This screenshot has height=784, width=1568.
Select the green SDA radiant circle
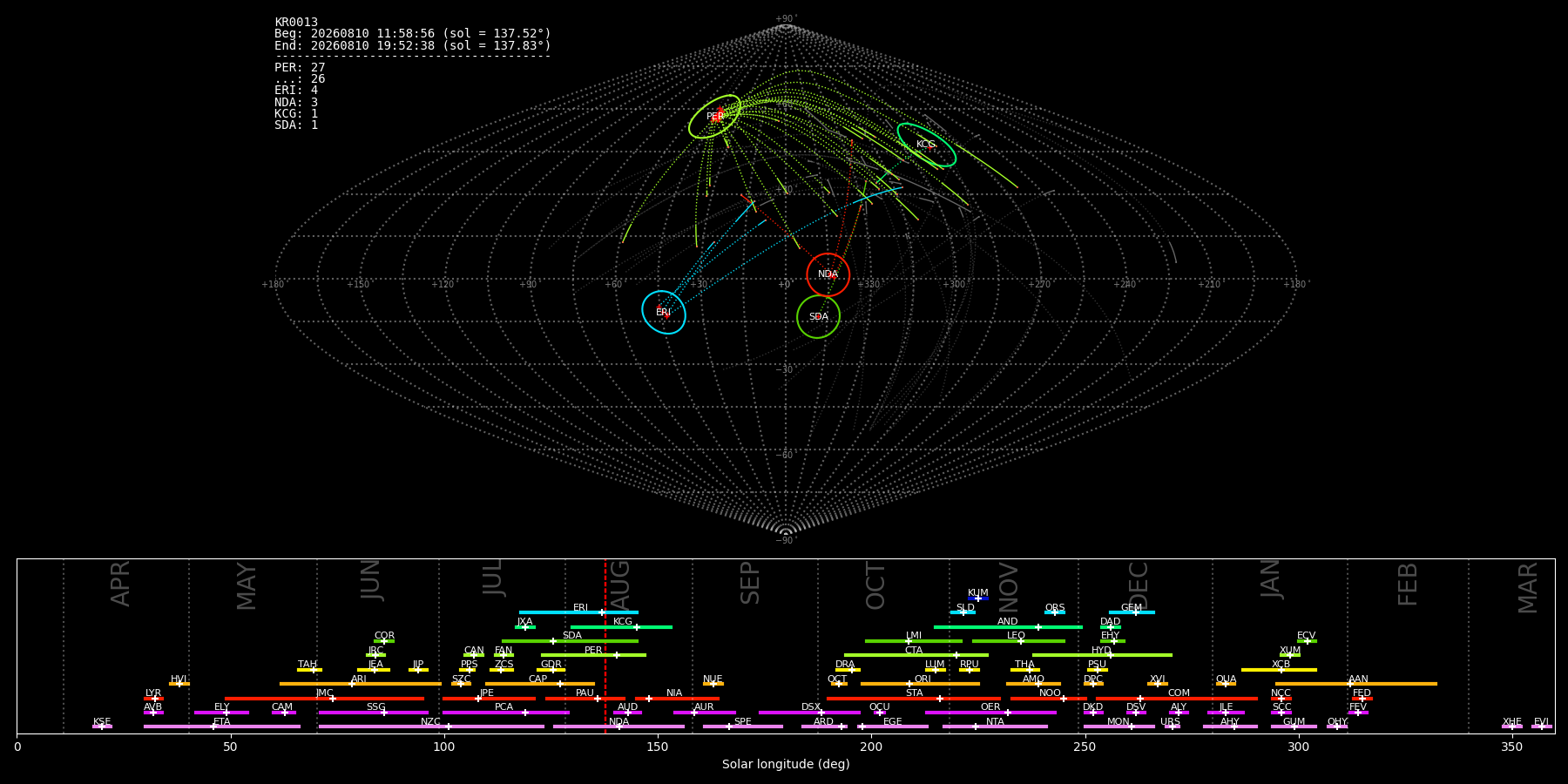tap(818, 317)
